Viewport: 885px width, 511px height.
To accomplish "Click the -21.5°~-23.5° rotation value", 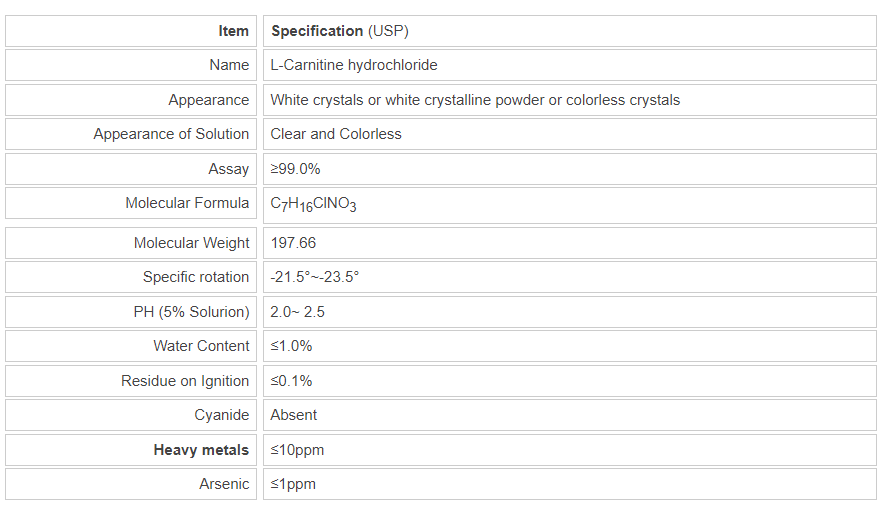I will click(x=314, y=277).
